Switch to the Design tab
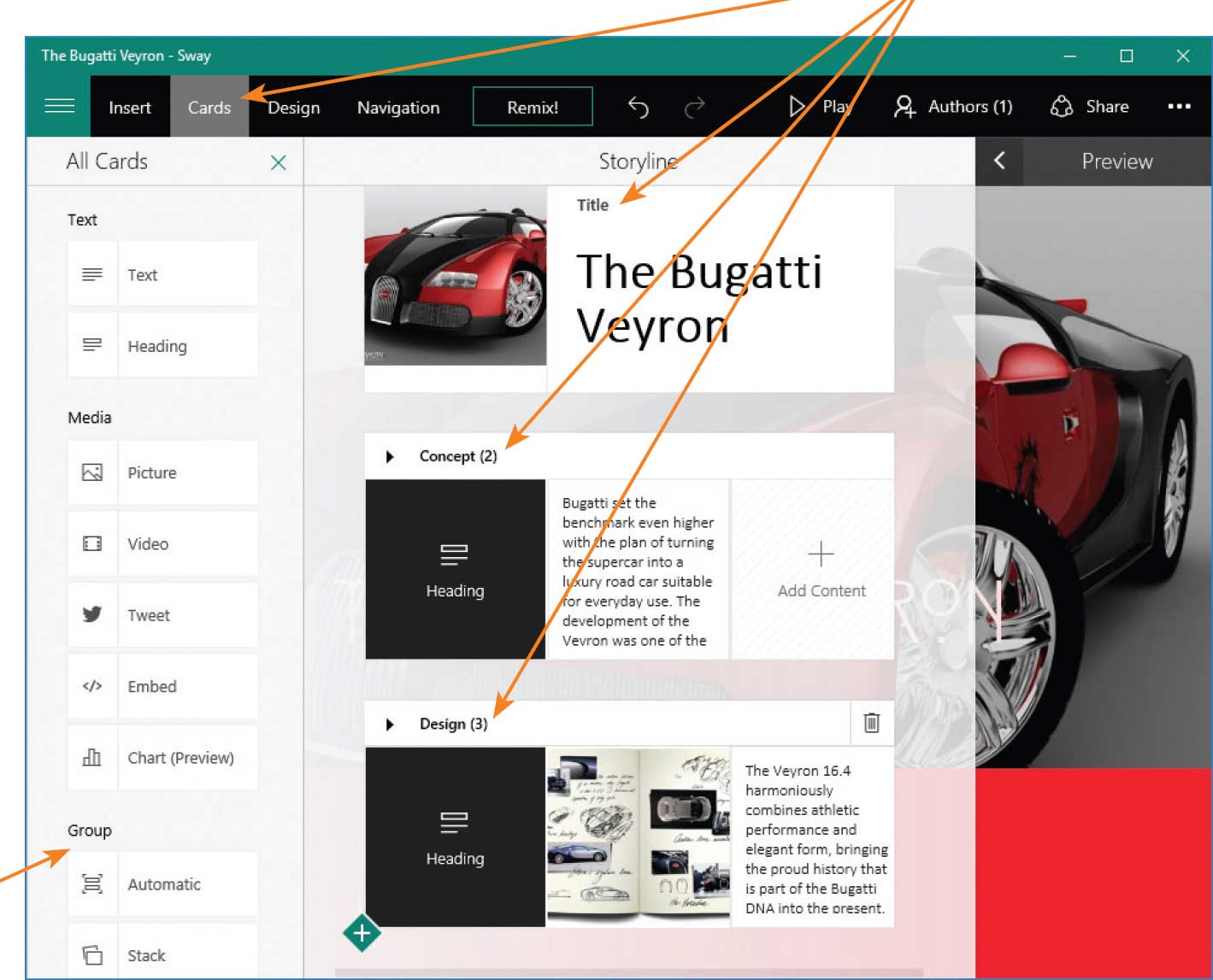 point(294,108)
